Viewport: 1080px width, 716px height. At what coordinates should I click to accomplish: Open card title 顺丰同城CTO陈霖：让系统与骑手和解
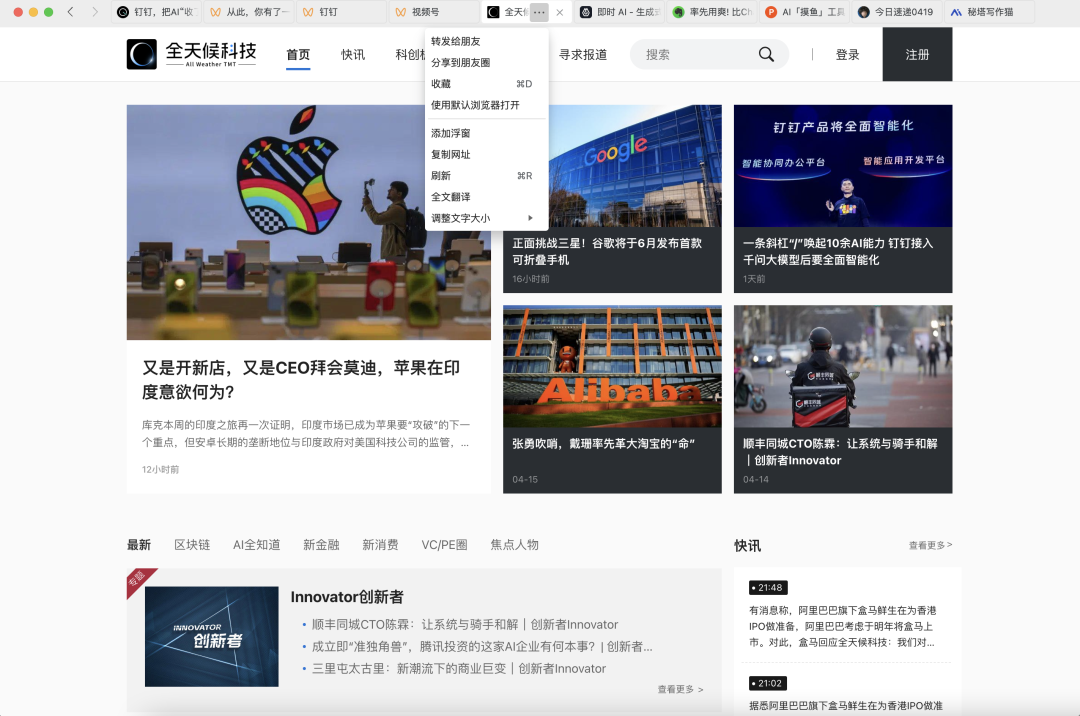pyautogui.click(x=840, y=452)
